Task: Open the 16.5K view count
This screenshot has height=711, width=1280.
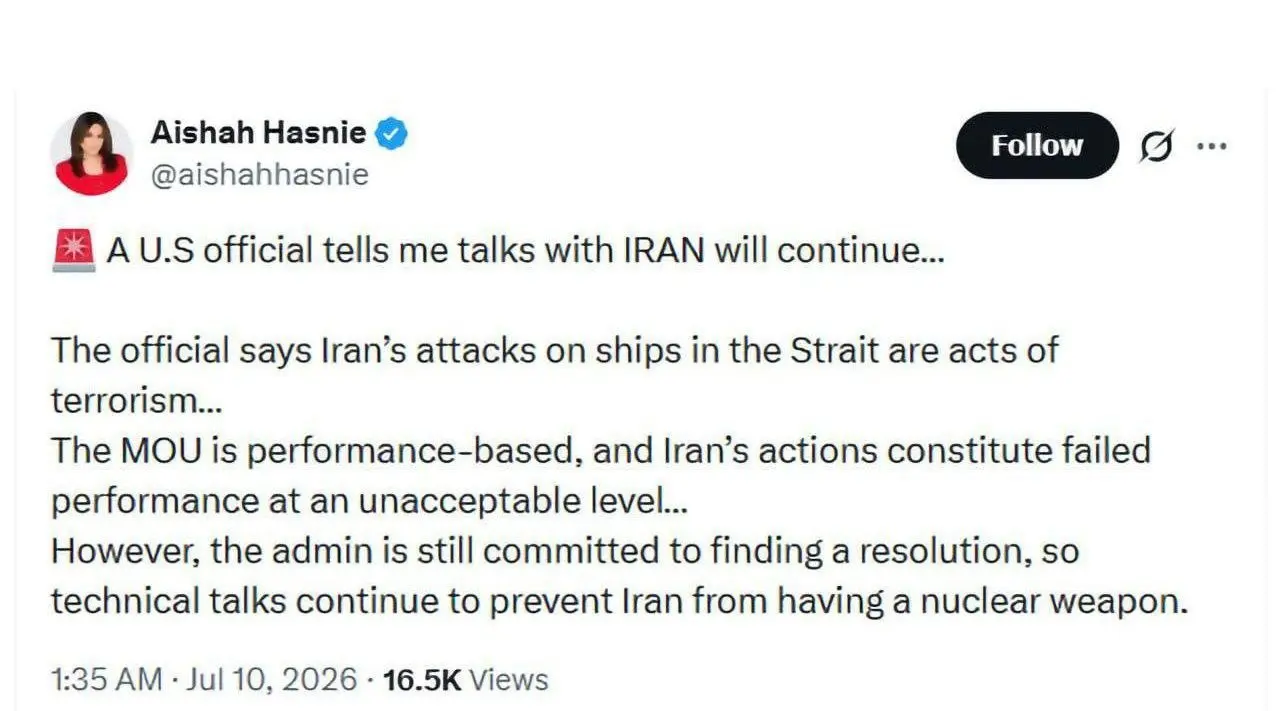Action: [421, 680]
